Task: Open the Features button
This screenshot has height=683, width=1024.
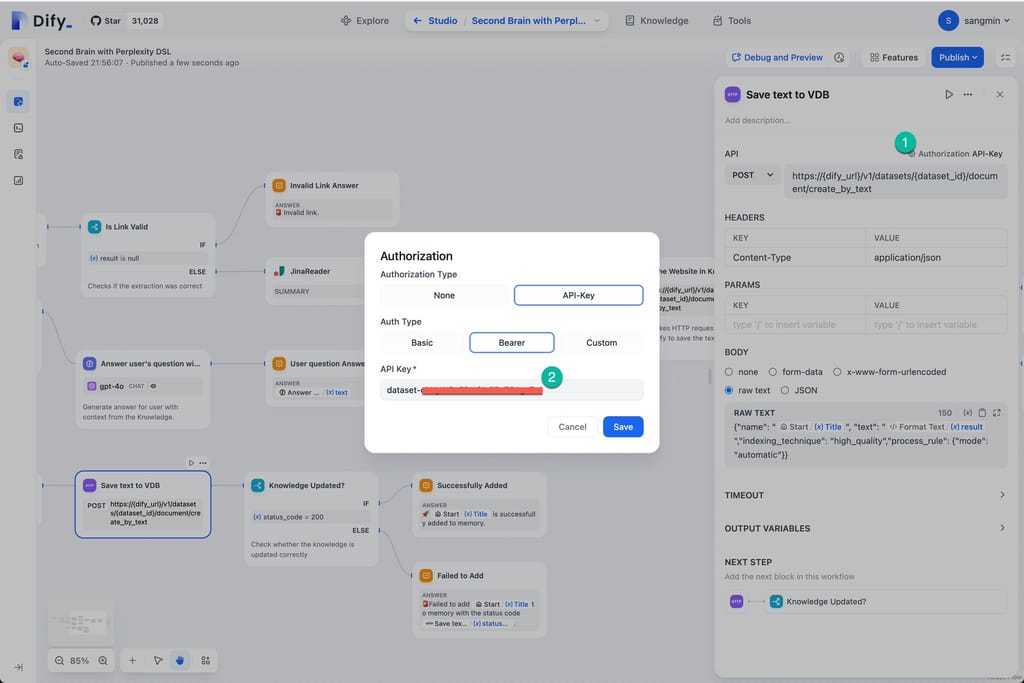Action: point(894,57)
